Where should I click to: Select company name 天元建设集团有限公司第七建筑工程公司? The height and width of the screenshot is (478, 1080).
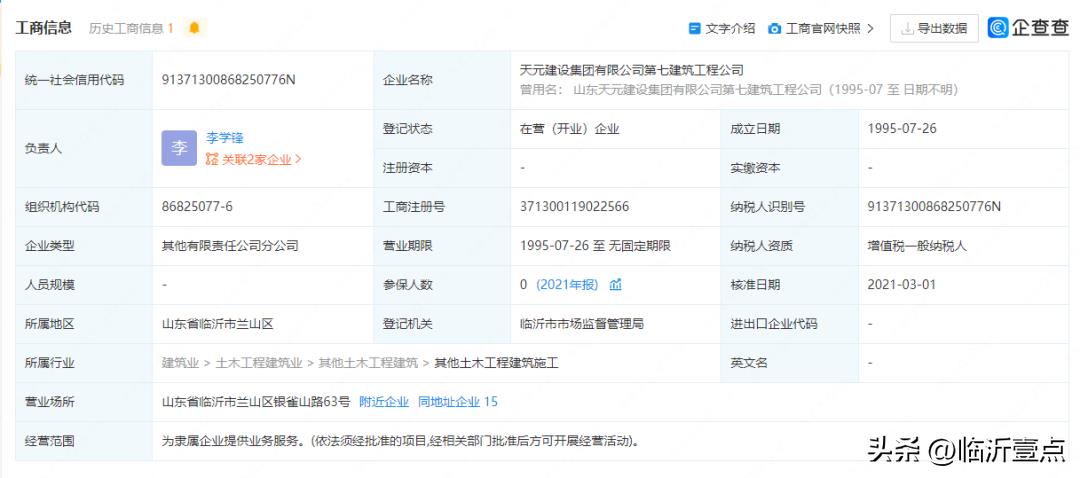(x=632, y=70)
